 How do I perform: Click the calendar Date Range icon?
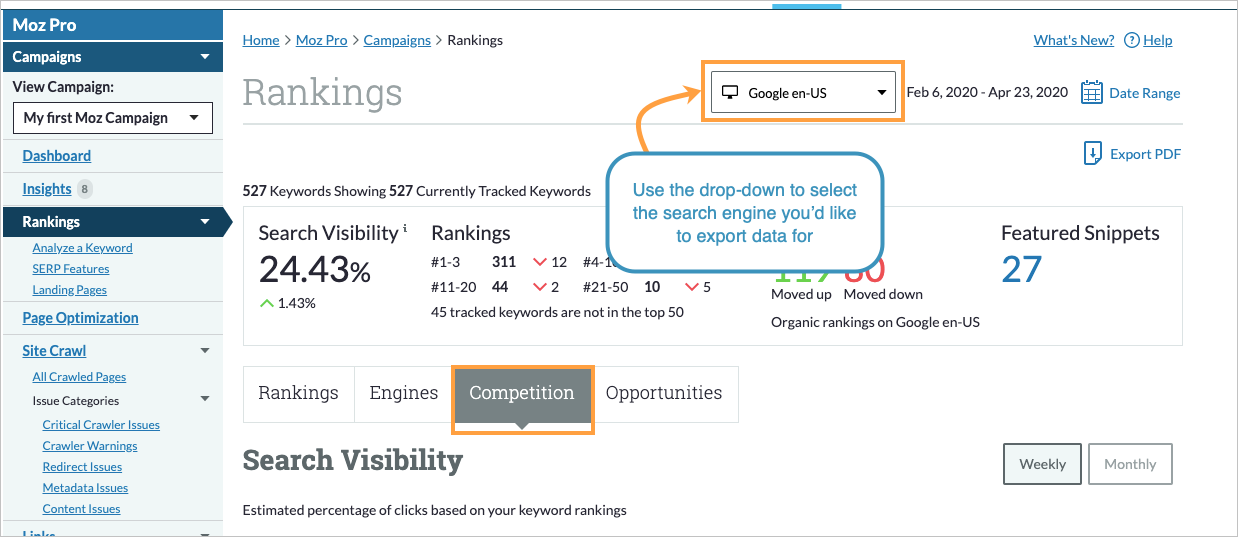pos(1091,93)
